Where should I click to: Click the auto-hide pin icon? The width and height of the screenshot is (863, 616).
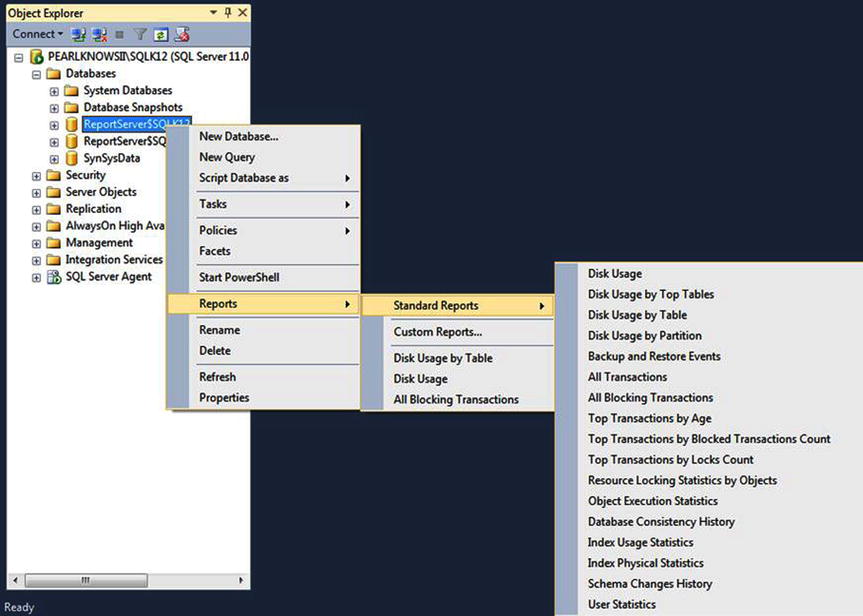coord(228,13)
